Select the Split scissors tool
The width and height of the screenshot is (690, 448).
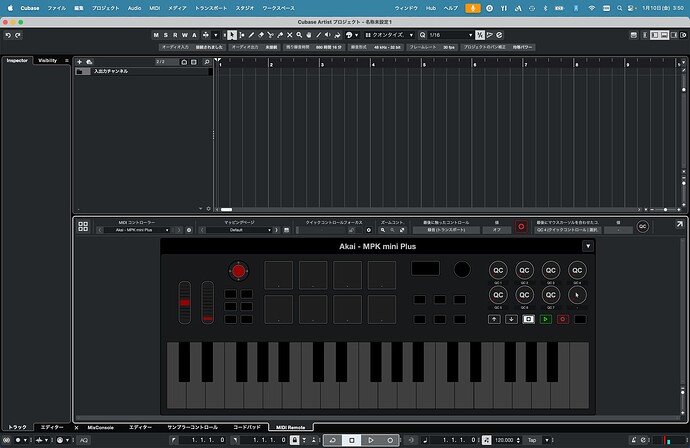pos(270,35)
